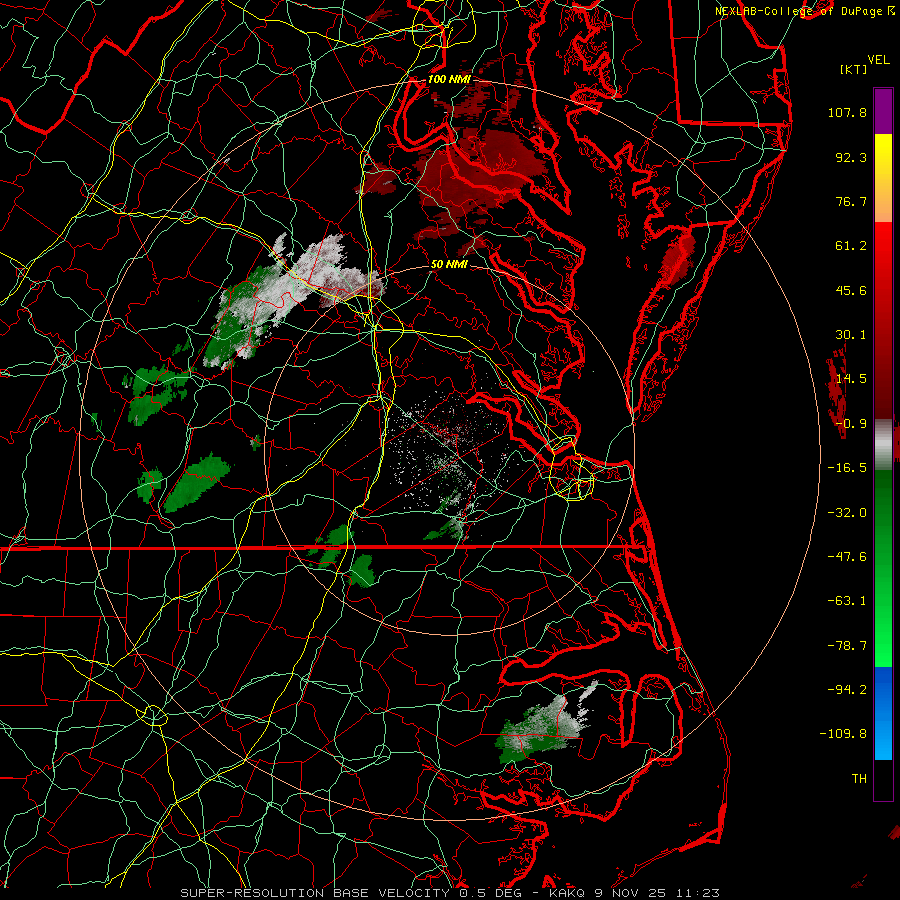
Task: Select the 61.2 scale value
Action: 851,246
